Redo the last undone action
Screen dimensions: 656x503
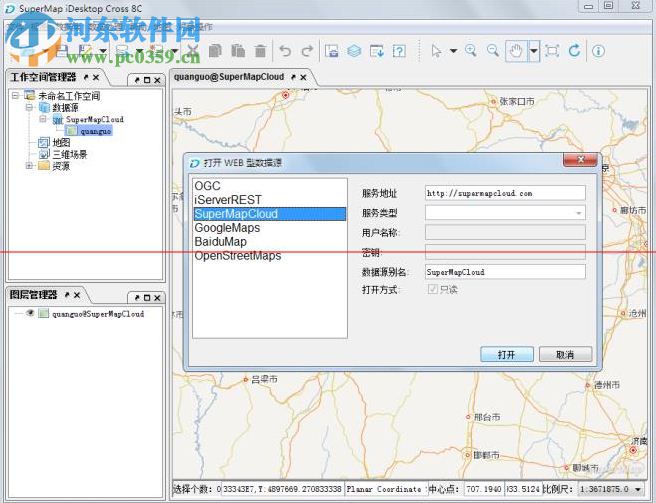308,51
